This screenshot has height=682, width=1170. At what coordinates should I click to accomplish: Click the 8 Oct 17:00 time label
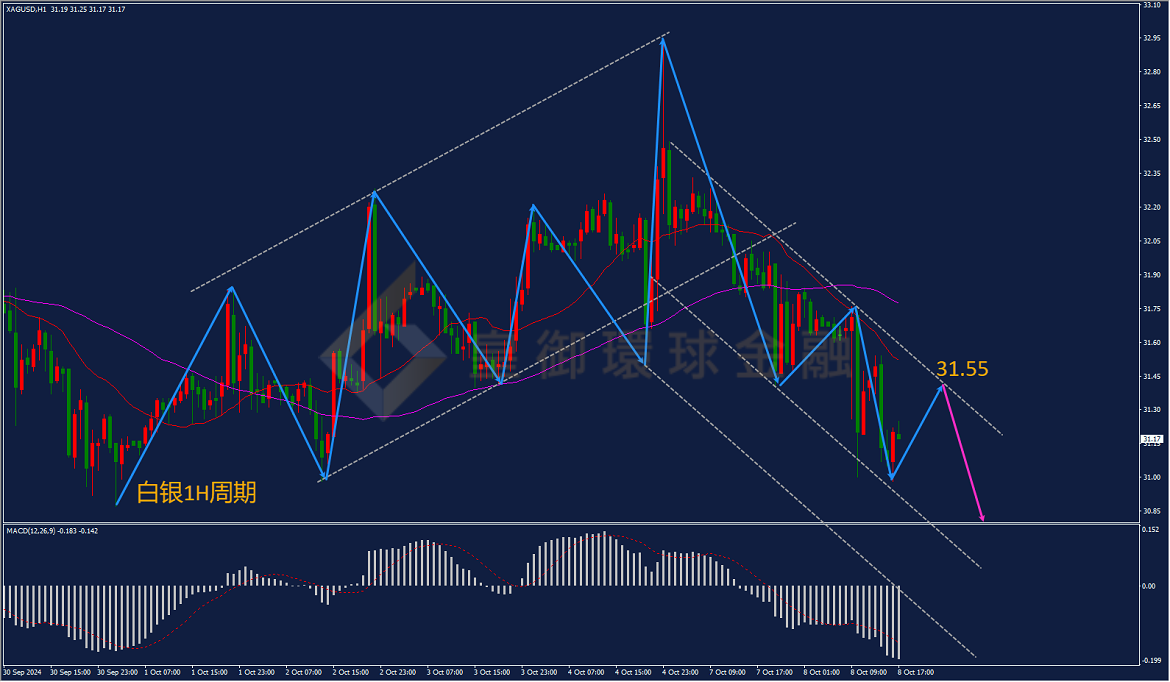tap(916, 672)
